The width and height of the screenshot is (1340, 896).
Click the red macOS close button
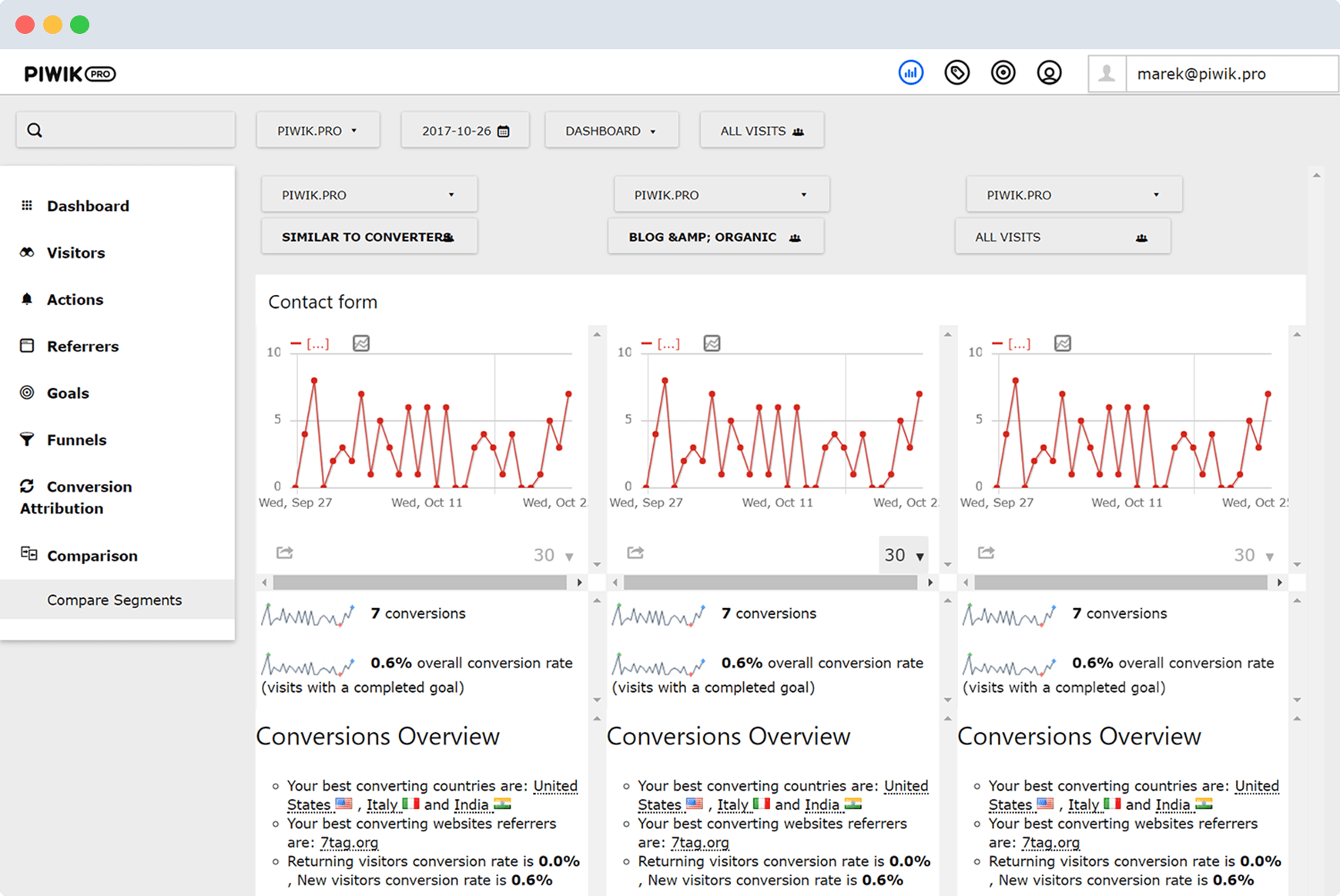[25, 25]
